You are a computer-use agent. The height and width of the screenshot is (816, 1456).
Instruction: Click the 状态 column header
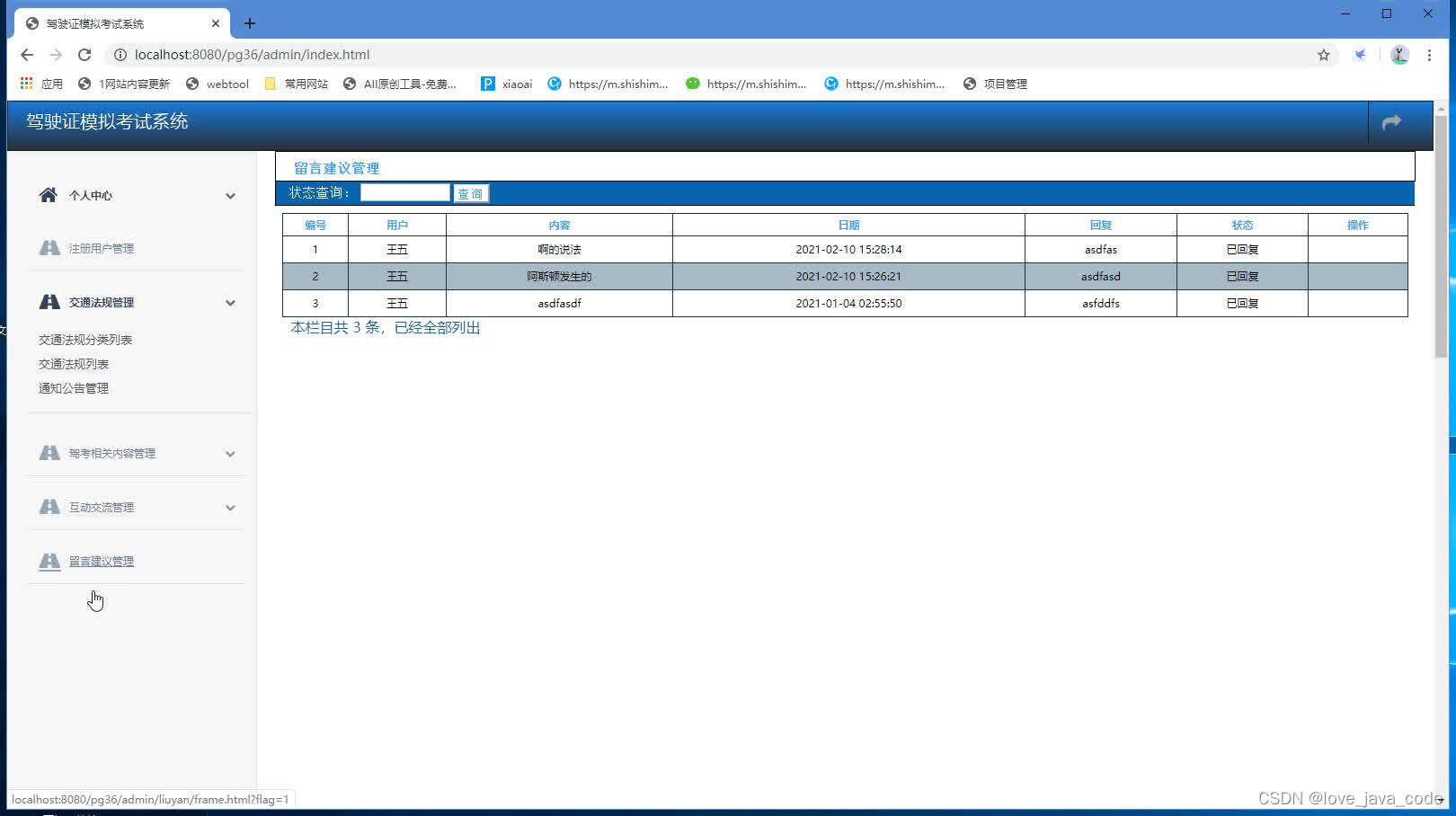[1242, 225]
